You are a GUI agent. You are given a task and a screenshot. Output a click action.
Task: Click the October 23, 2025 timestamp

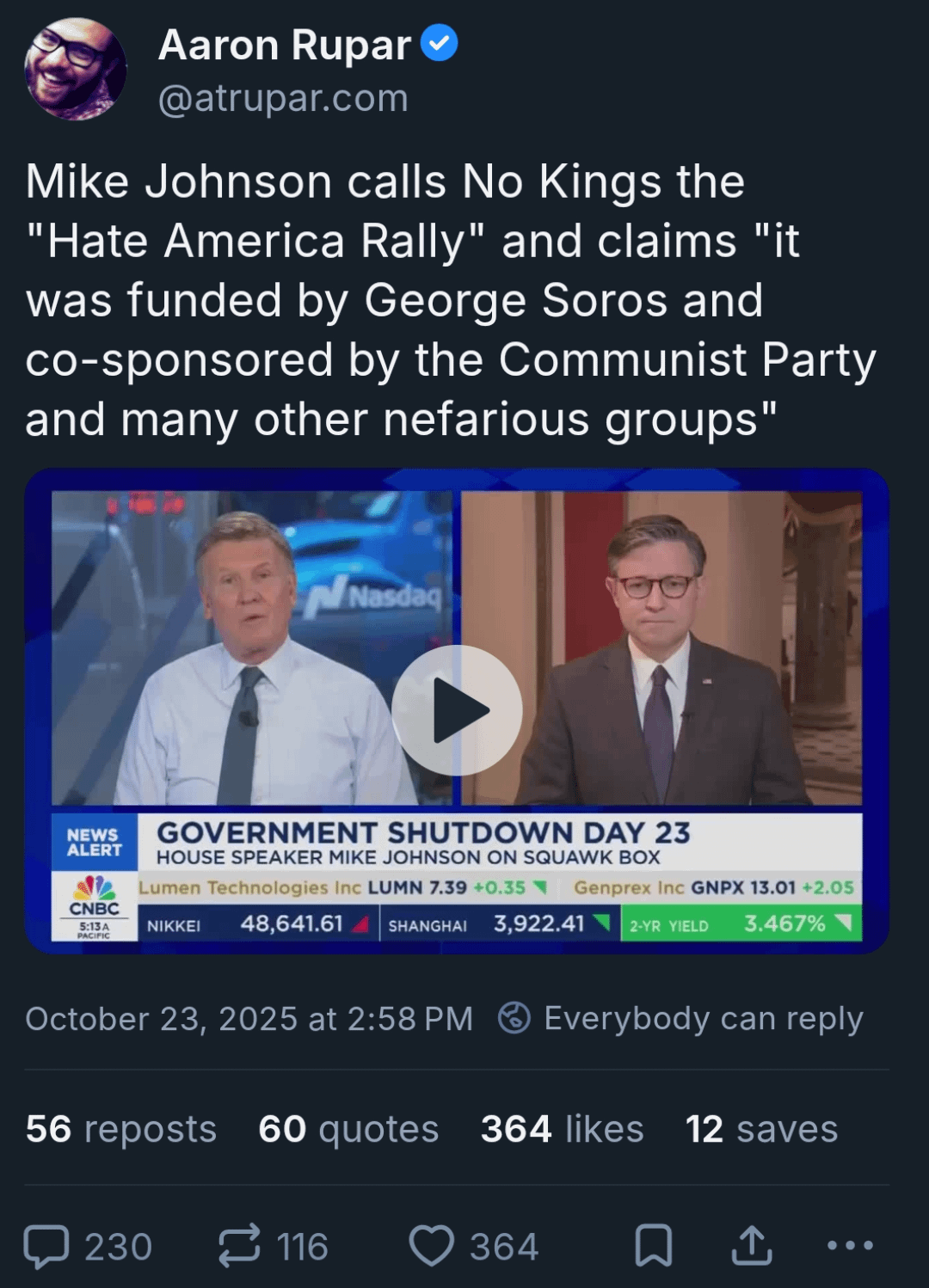tap(249, 1019)
